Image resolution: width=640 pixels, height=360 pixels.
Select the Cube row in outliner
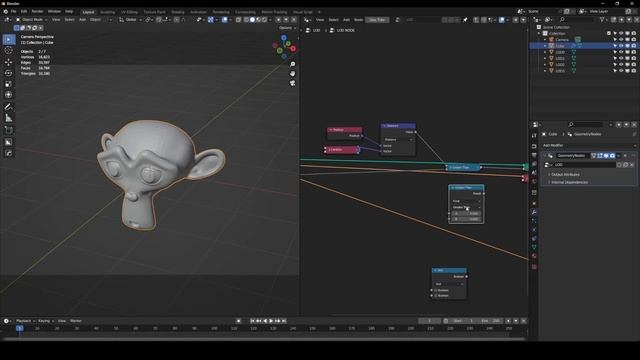coord(583,46)
